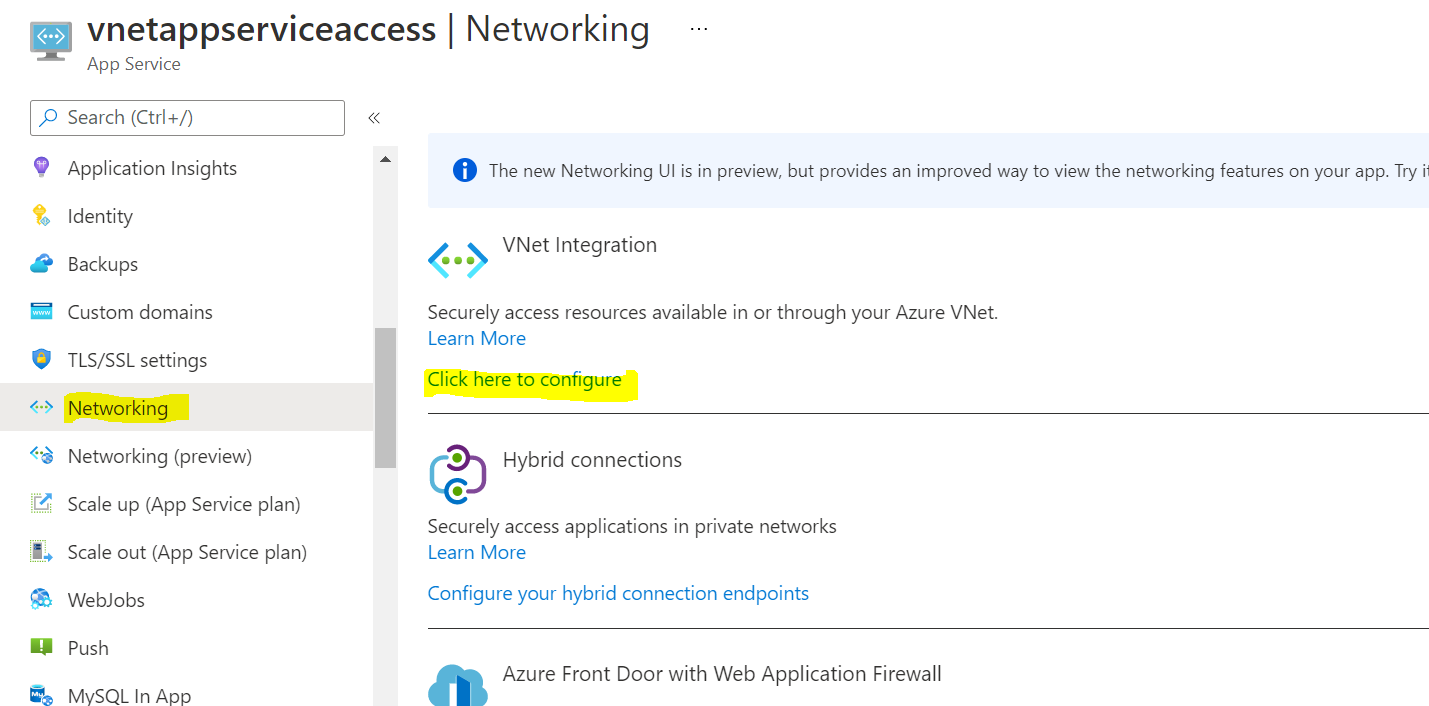Open Networking (preview) menu item
The width and height of the screenshot is (1429, 706).
click(x=159, y=456)
